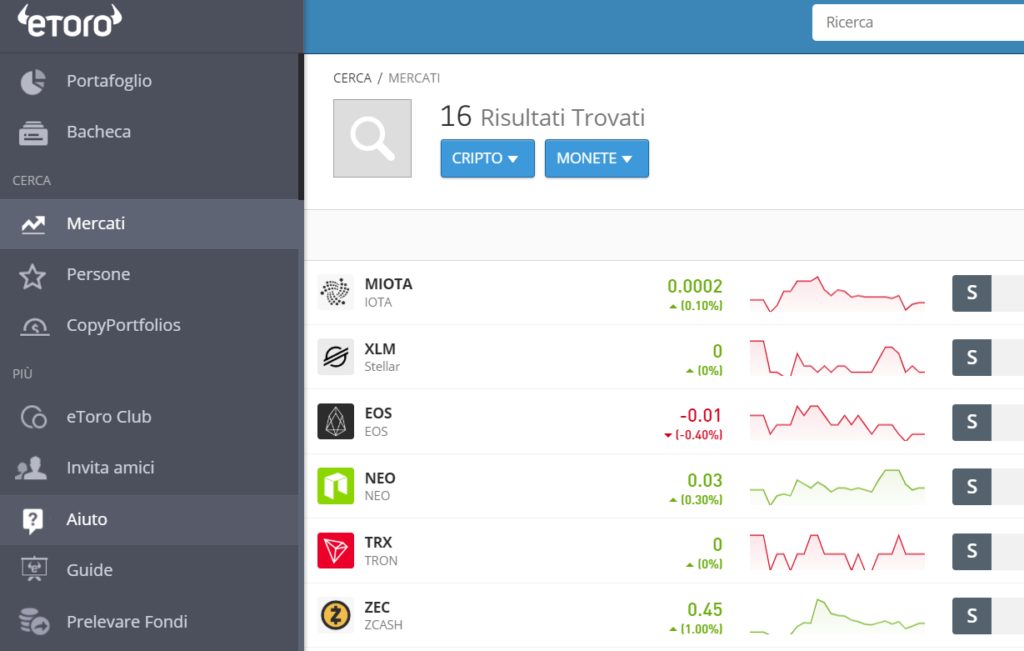
Task: Click the TRX ticker name
Action: [378, 543]
